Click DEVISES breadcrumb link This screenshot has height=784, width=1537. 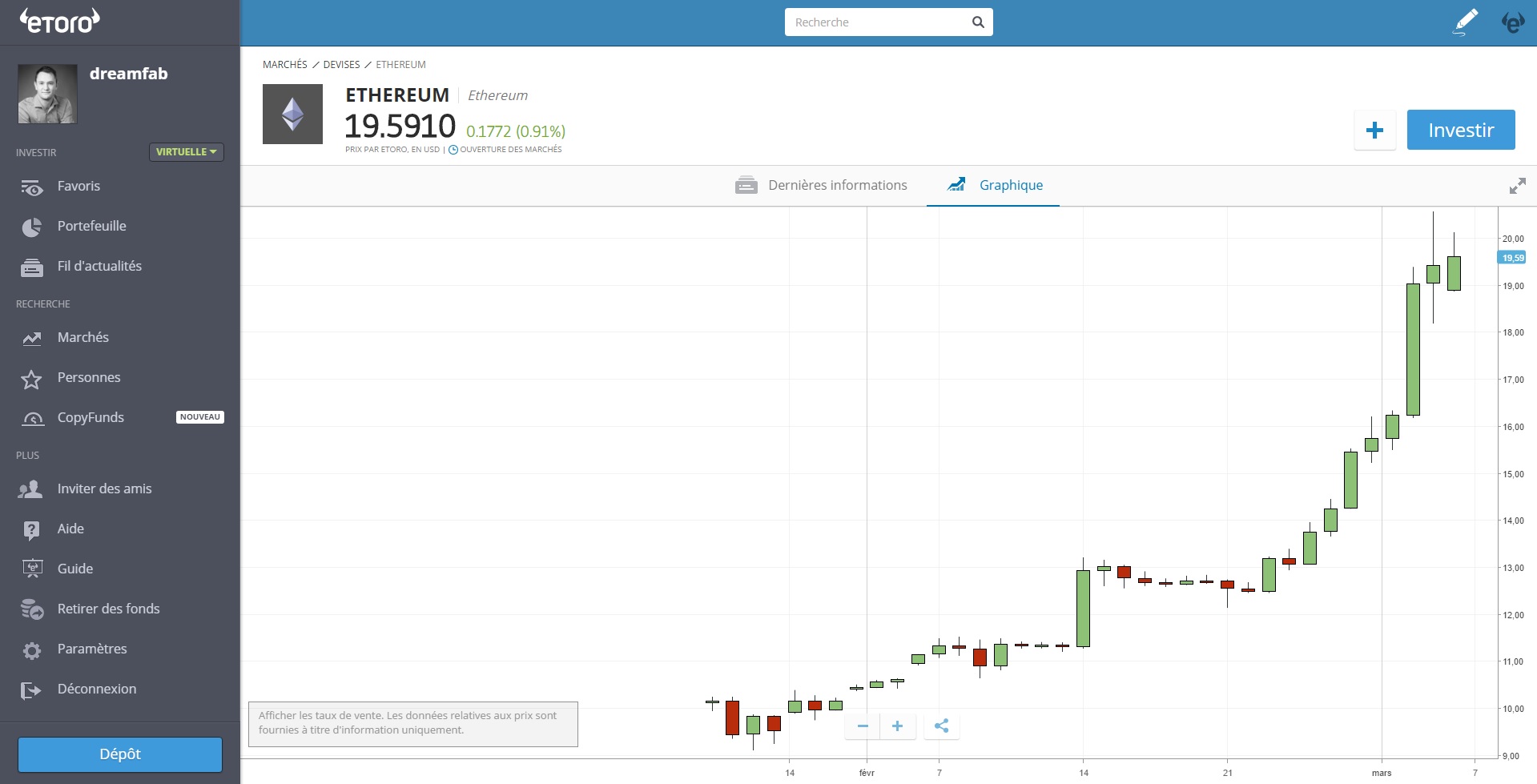point(341,65)
